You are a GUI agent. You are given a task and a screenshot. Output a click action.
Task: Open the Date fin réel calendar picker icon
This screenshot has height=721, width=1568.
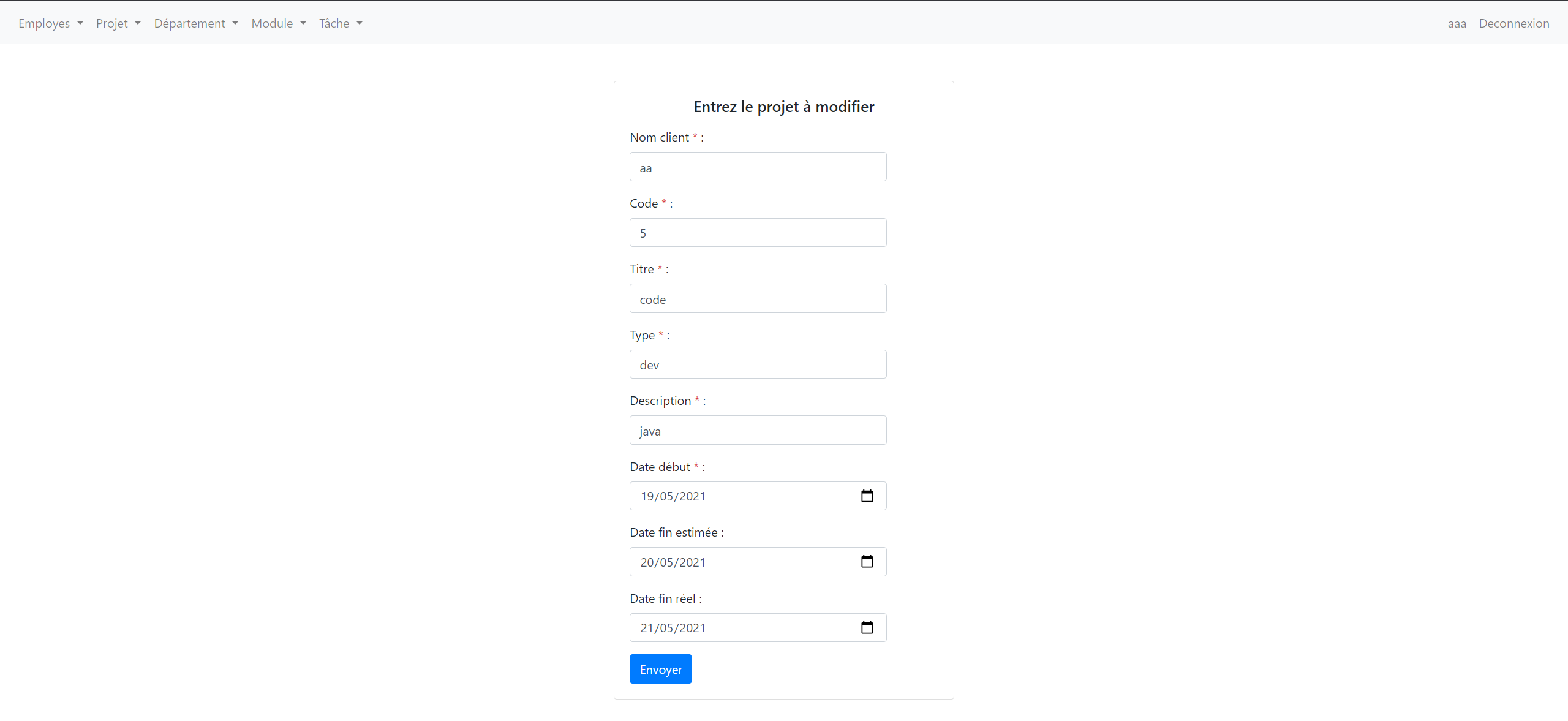(867, 627)
